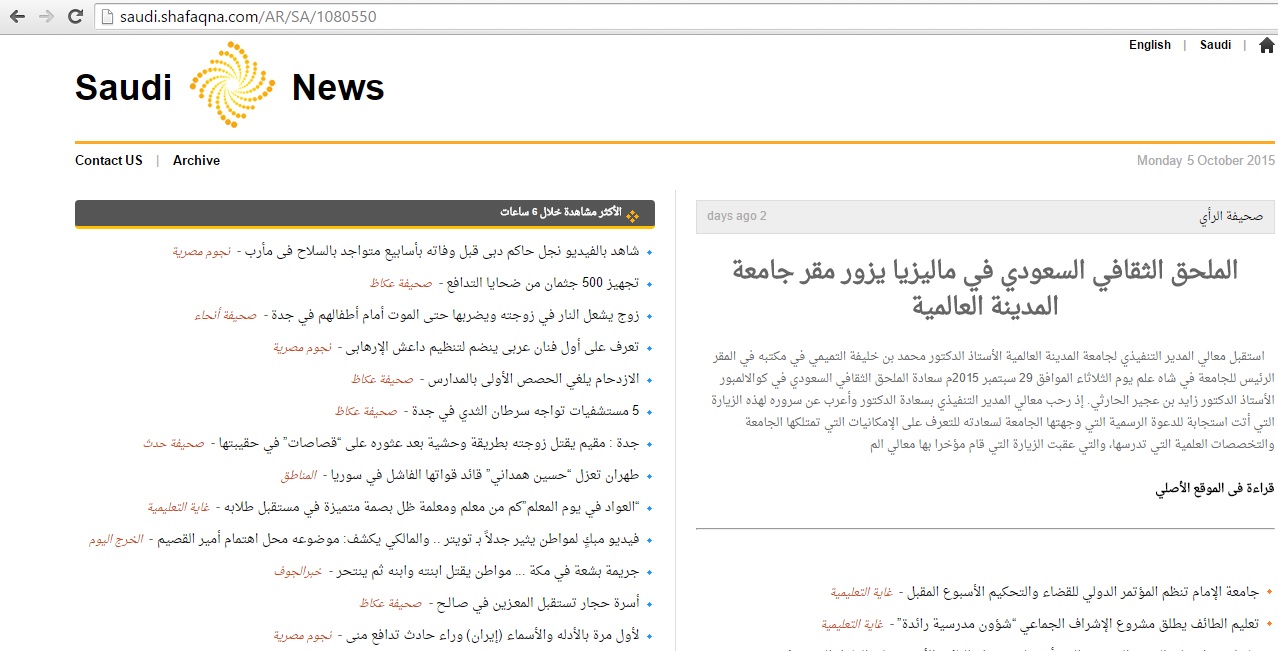Open the Contact US menu item
The image size is (1278, 651).
(109, 161)
